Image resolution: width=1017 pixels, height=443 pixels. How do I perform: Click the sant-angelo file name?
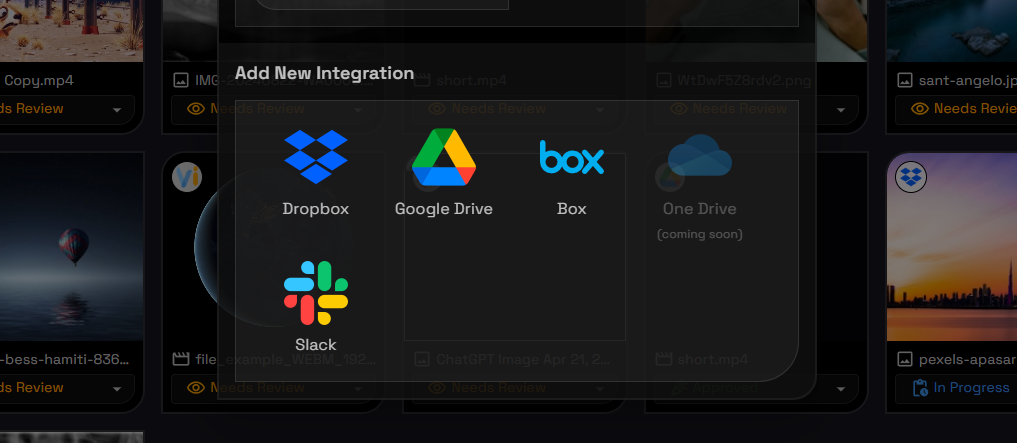[968, 81]
